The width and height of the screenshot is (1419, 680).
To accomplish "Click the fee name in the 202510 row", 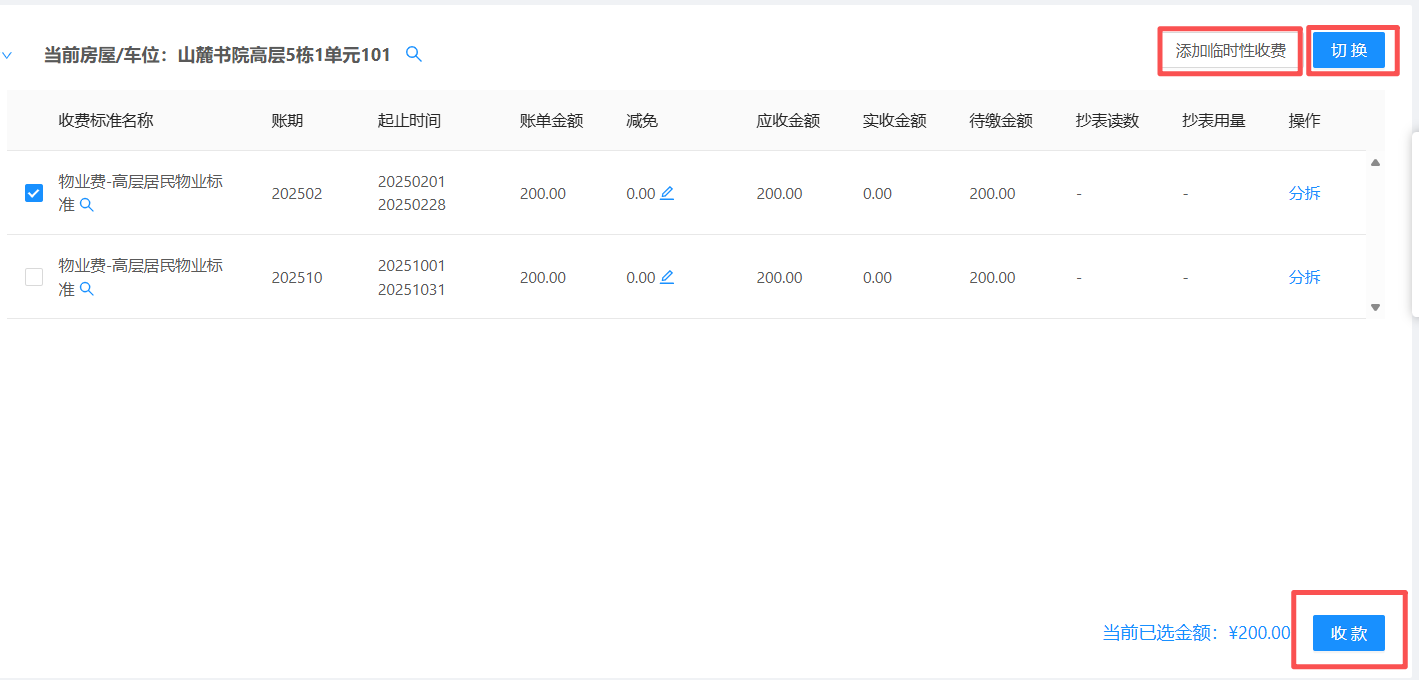I will (140, 266).
